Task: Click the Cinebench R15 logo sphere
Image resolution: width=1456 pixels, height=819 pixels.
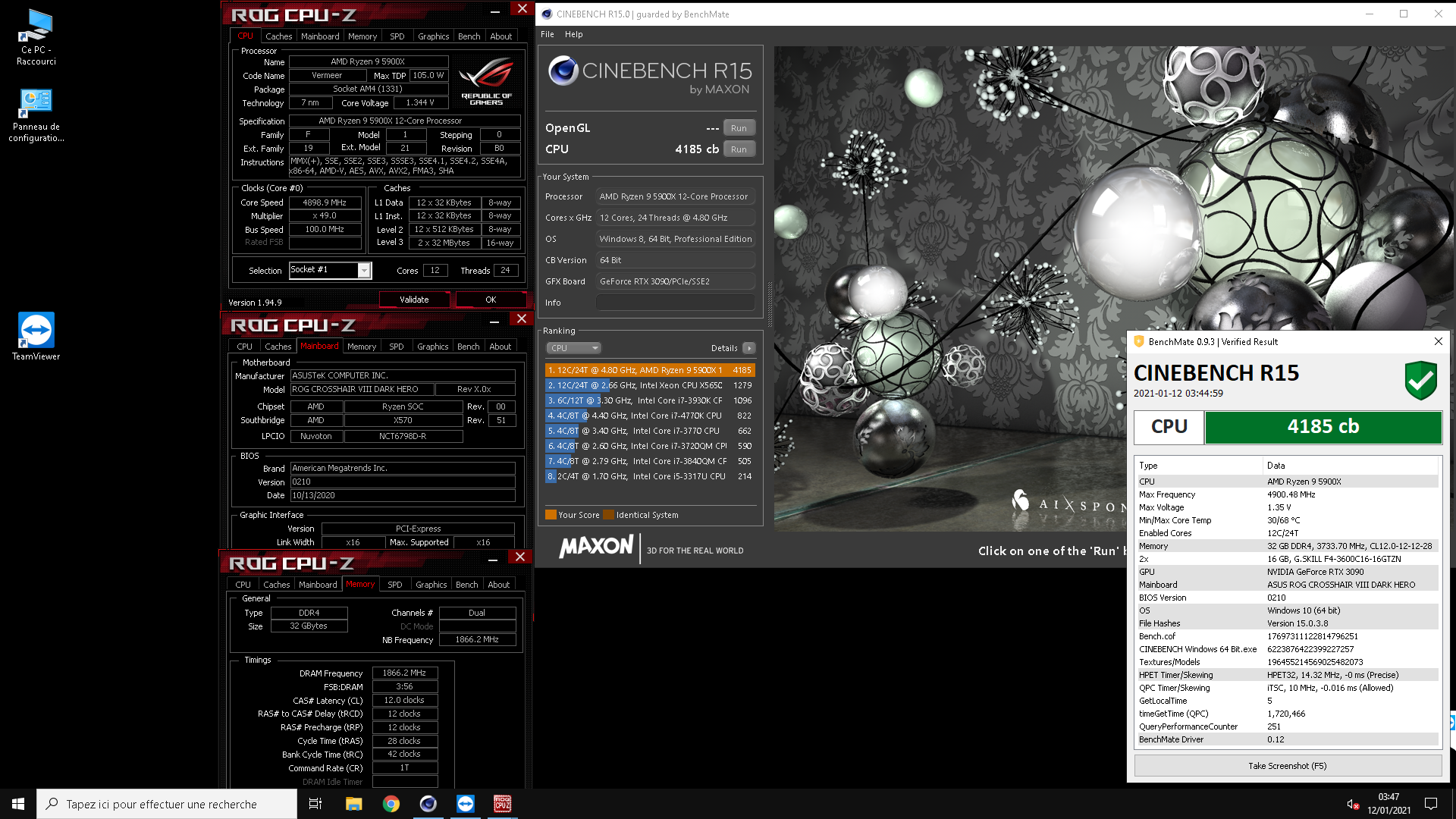Action: tap(563, 71)
